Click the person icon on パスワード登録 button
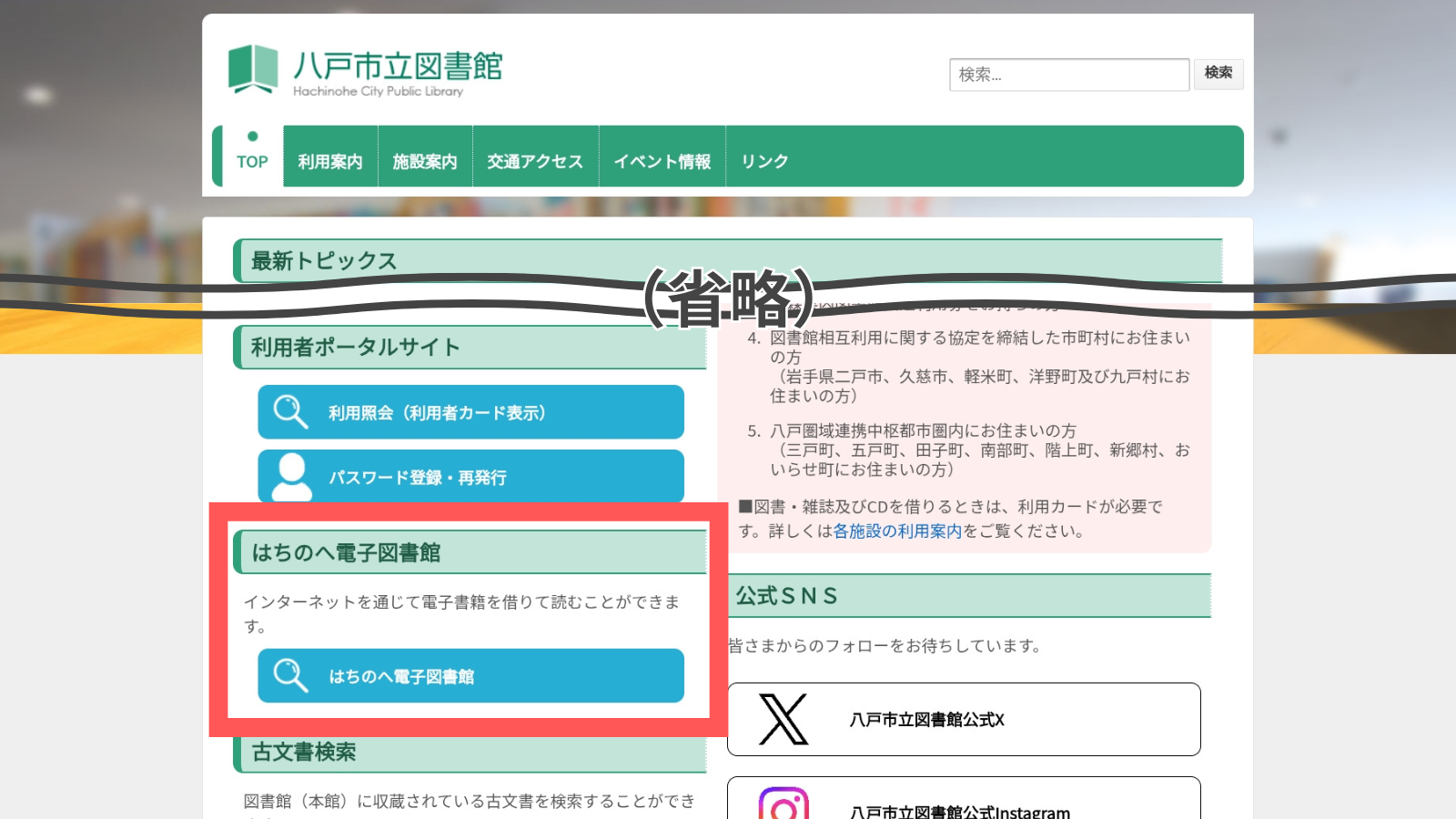The height and width of the screenshot is (819, 1456). [291, 476]
